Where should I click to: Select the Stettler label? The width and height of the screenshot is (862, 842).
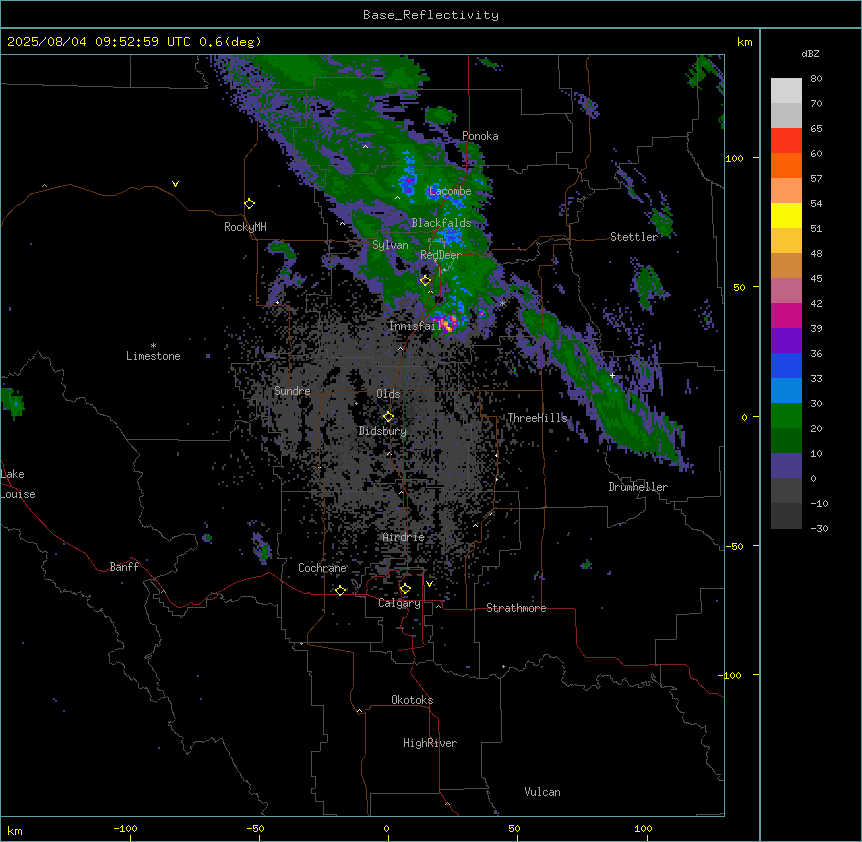coord(634,237)
